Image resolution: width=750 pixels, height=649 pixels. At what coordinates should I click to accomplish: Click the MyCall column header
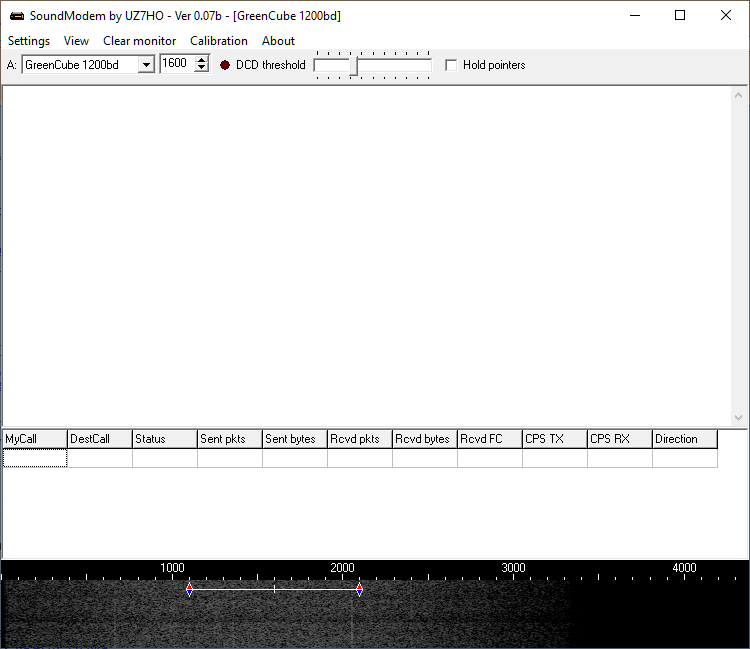[x=35, y=439]
